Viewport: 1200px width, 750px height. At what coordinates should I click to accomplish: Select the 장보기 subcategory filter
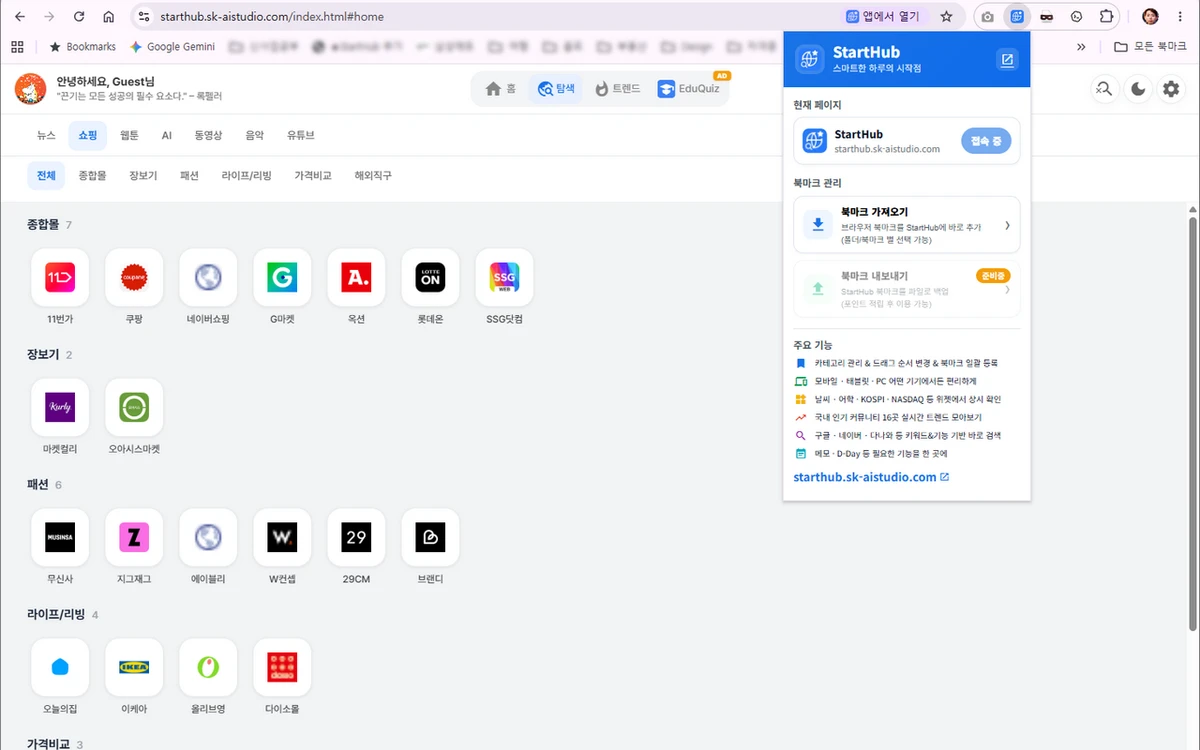click(143, 175)
